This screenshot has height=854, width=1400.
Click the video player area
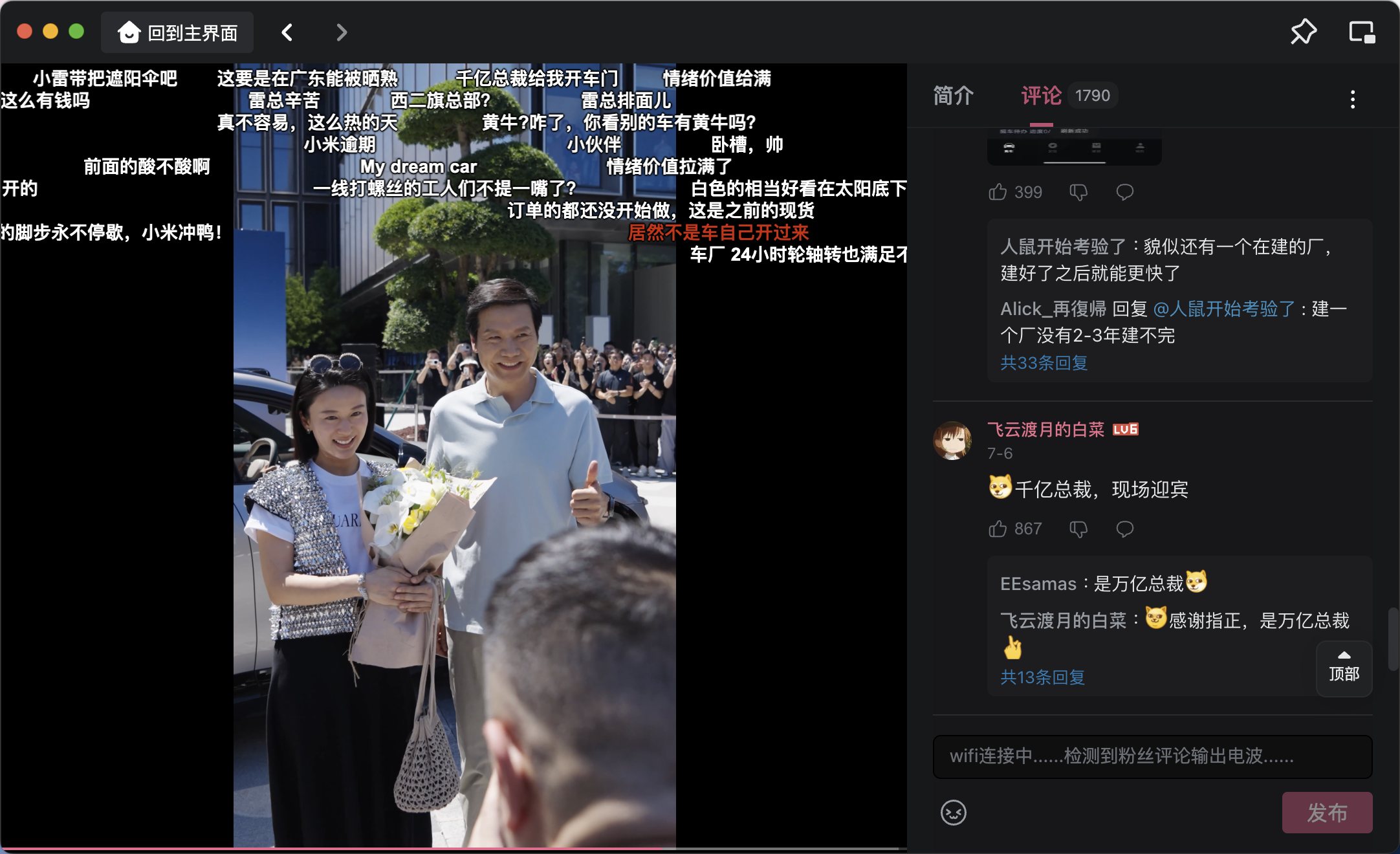453,455
